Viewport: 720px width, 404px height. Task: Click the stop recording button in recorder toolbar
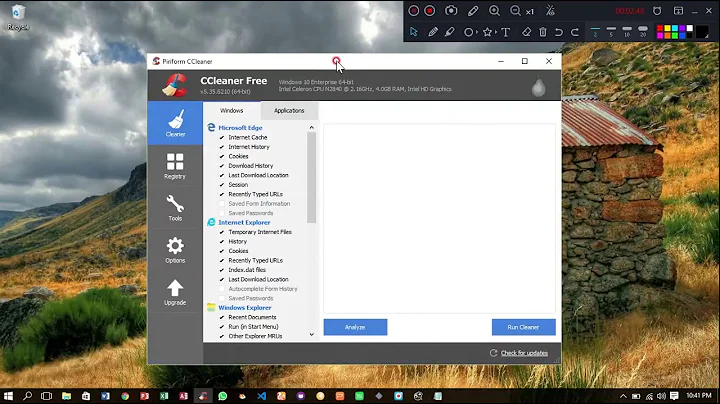point(430,11)
